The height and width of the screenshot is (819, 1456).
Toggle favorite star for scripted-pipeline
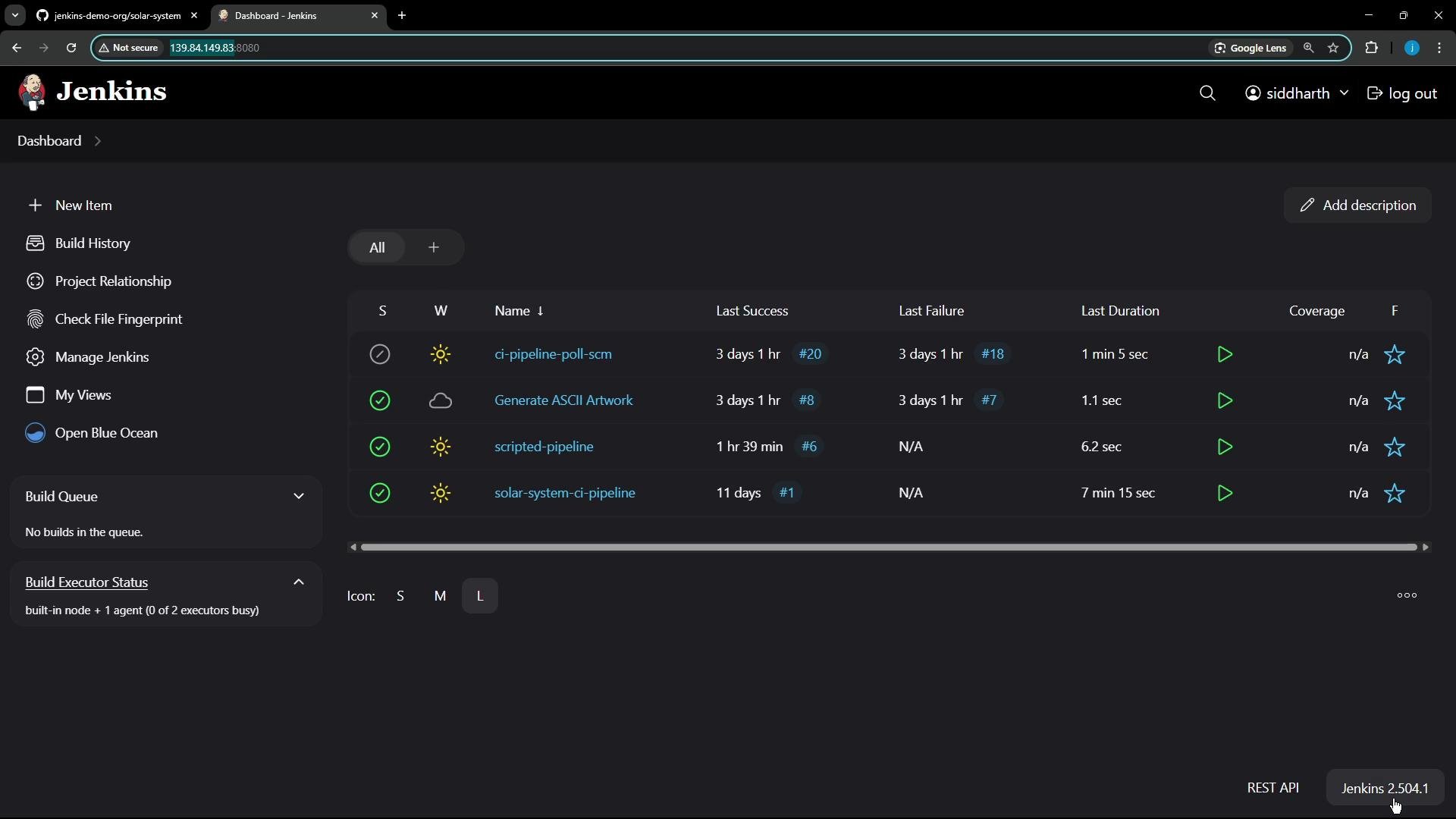click(x=1395, y=447)
